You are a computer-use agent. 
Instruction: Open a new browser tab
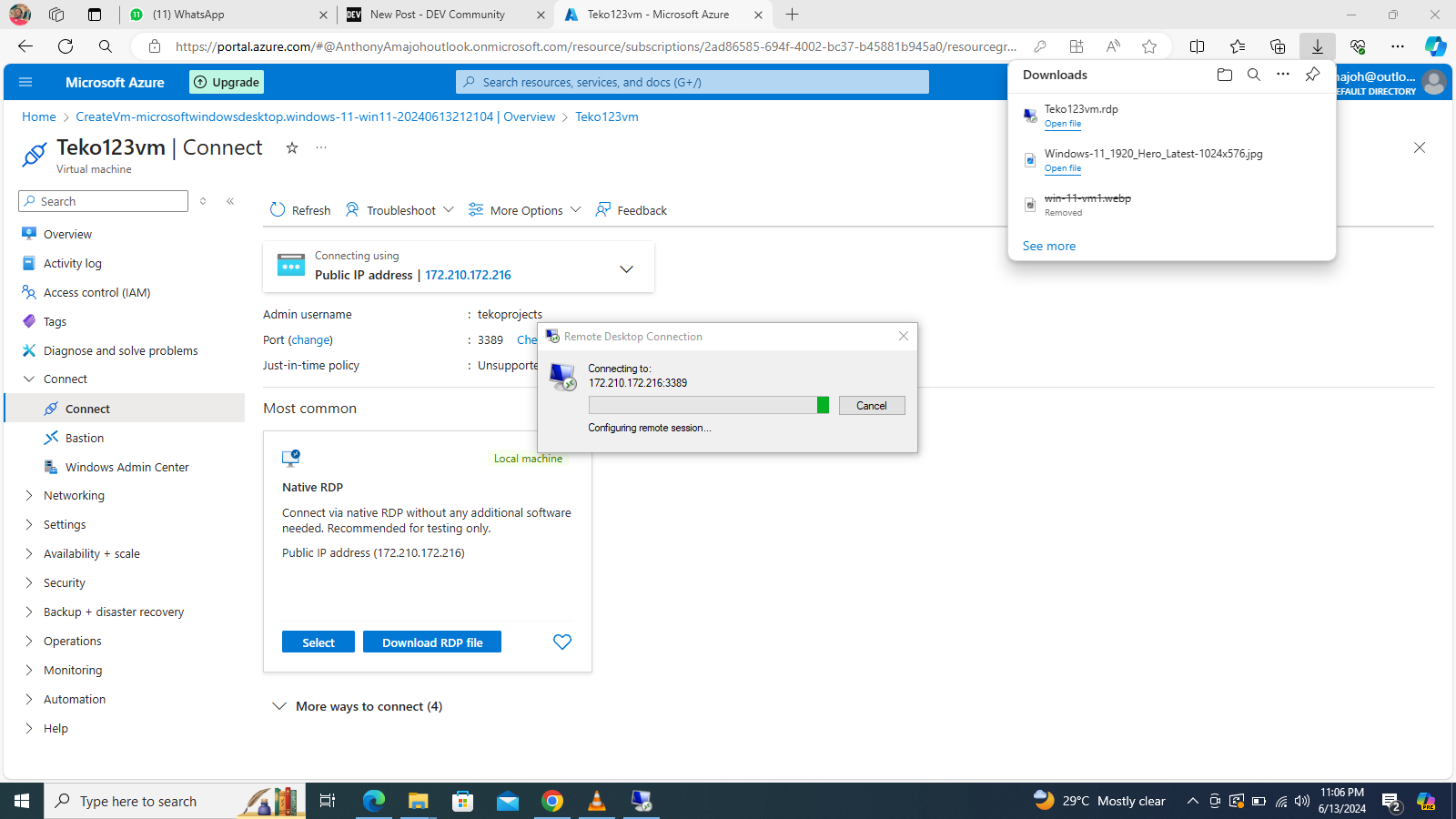pyautogui.click(x=793, y=15)
